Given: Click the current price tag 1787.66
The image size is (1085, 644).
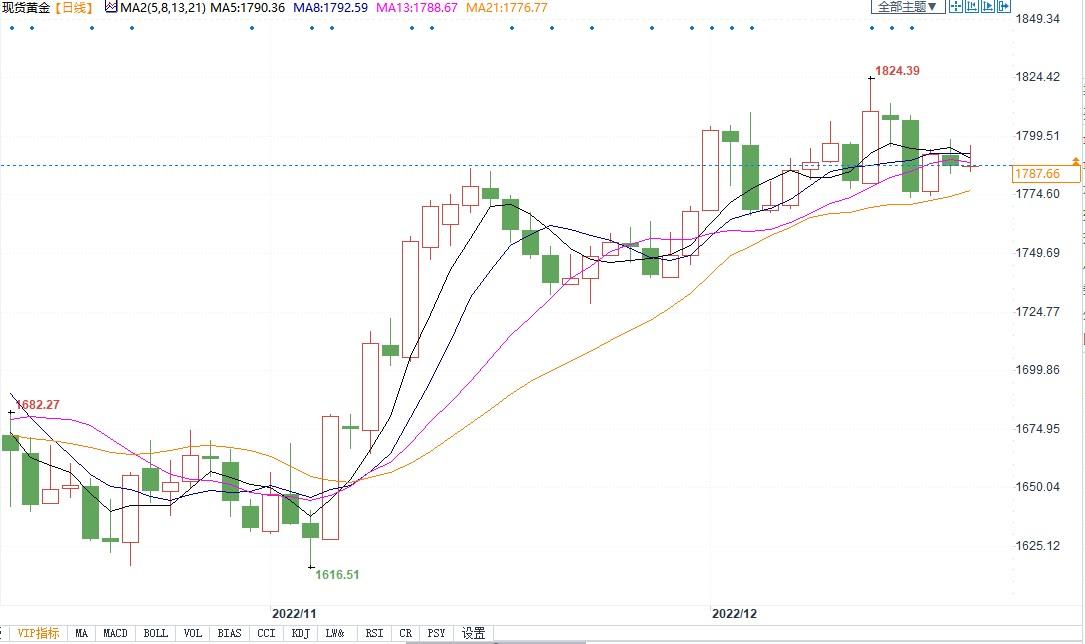Looking at the screenshot, I should tap(1037, 174).
